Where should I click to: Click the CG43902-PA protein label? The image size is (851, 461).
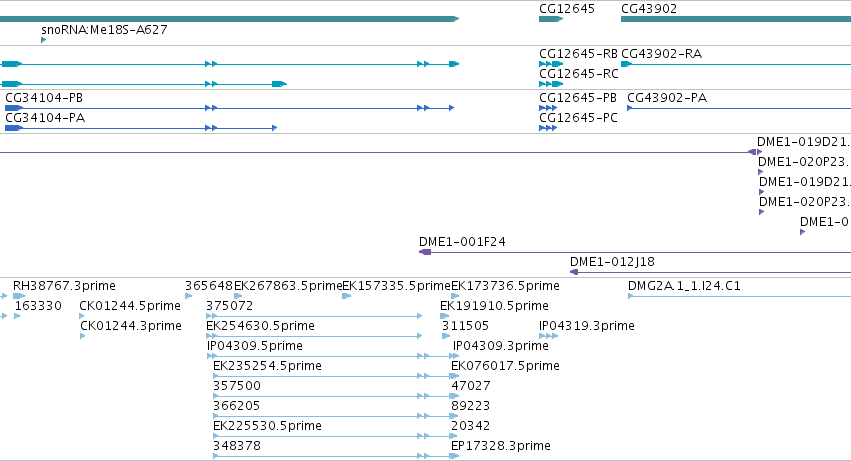click(x=667, y=98)
